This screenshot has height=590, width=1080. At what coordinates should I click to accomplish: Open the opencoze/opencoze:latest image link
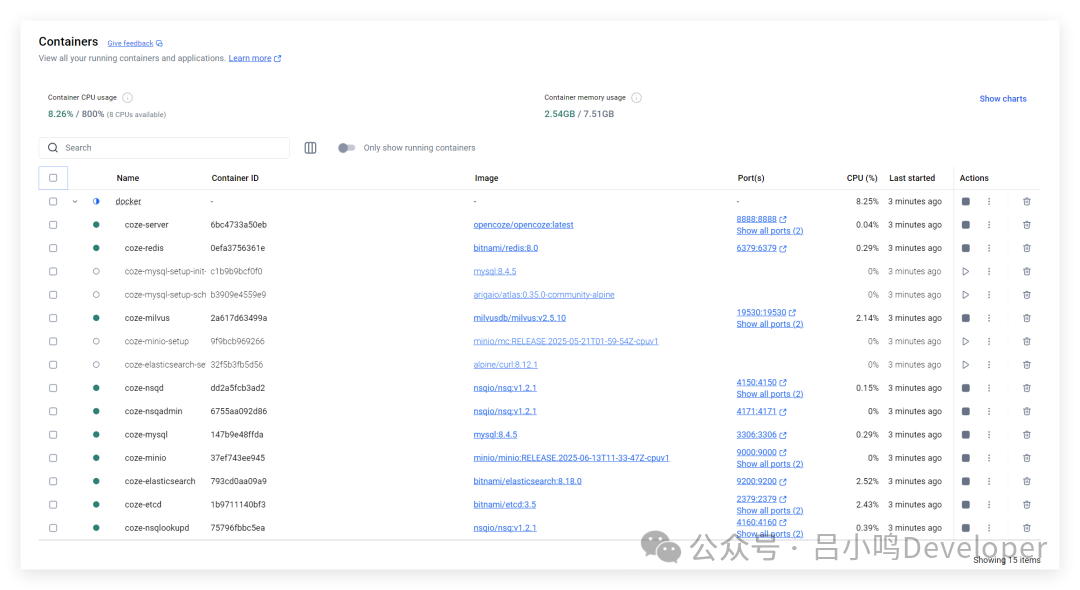[x=523, y=225]
